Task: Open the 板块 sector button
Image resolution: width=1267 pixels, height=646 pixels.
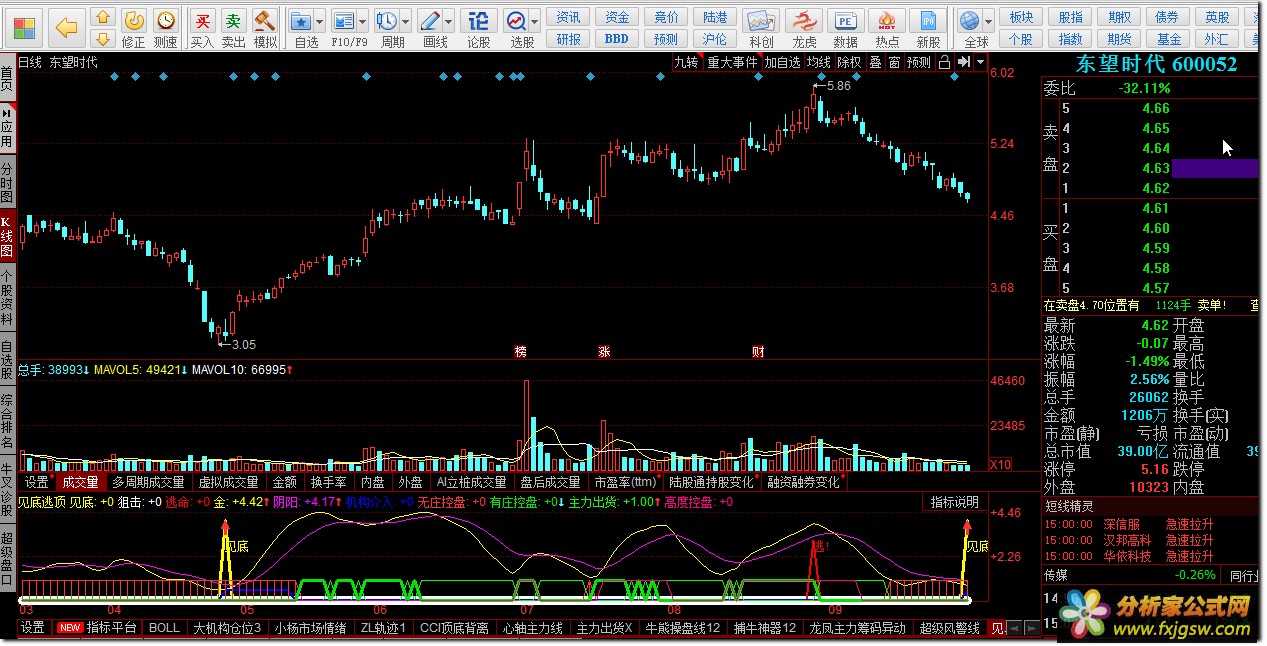Action: pyautogui.click(x=1021, y=17)
